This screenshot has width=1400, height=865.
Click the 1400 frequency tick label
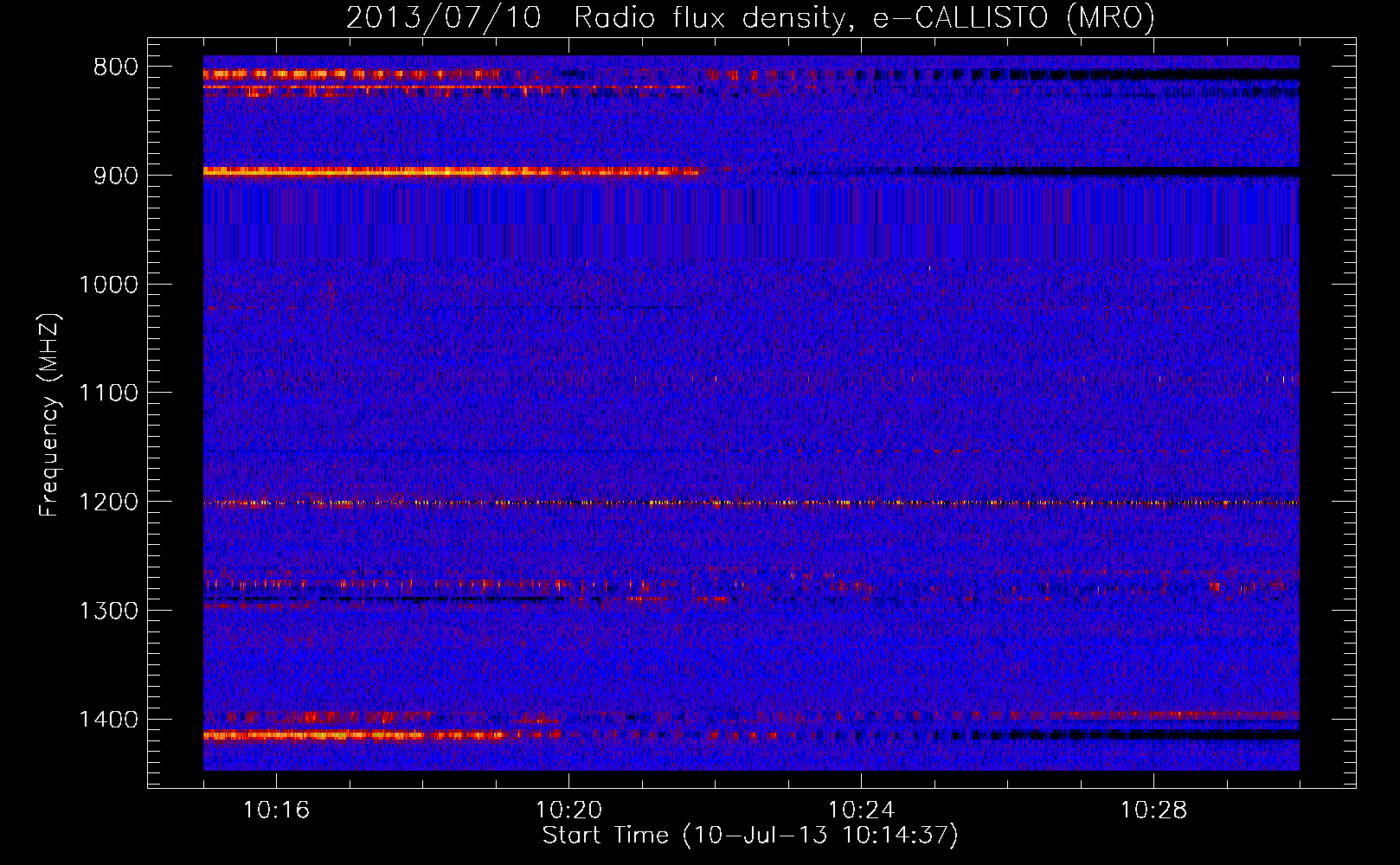108,720
